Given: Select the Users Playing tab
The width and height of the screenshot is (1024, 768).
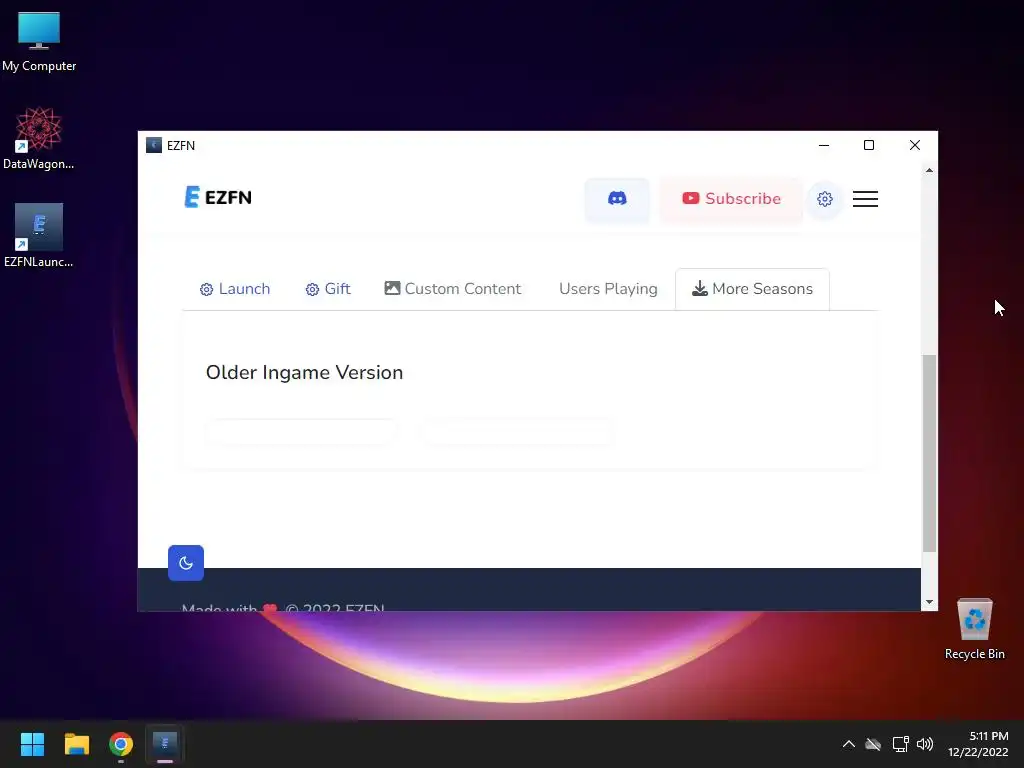Looking at the screenshot, I should (x=608, y=289).
